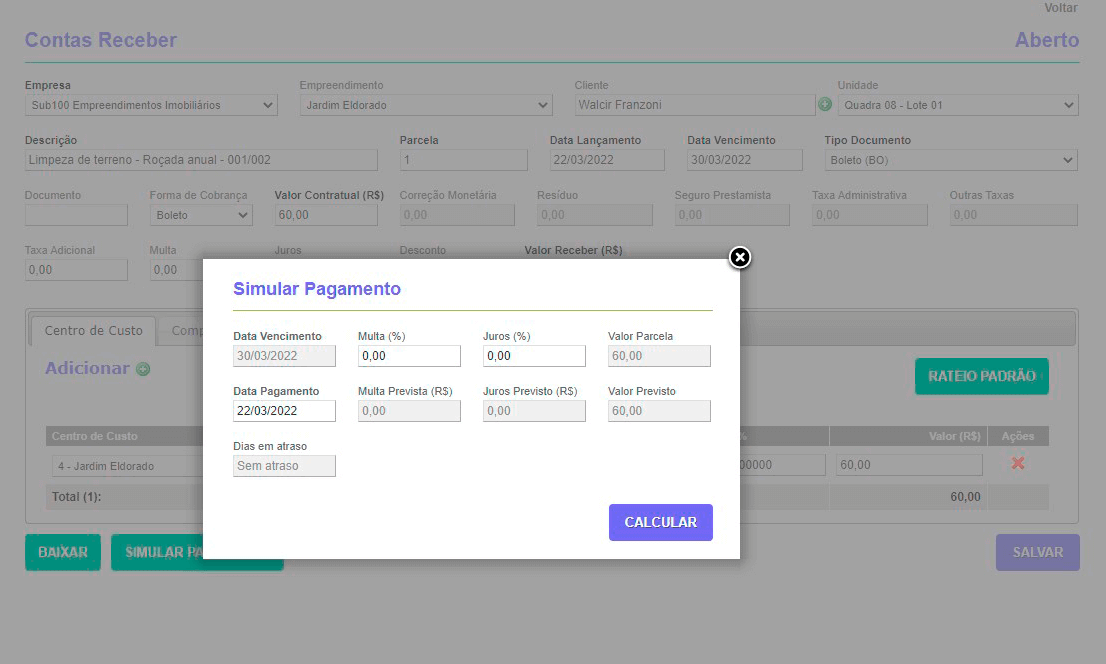The width and height of the screenshot is (1106, 664).
Task: Click the BAIXAR button
Action: coord(63,552)
